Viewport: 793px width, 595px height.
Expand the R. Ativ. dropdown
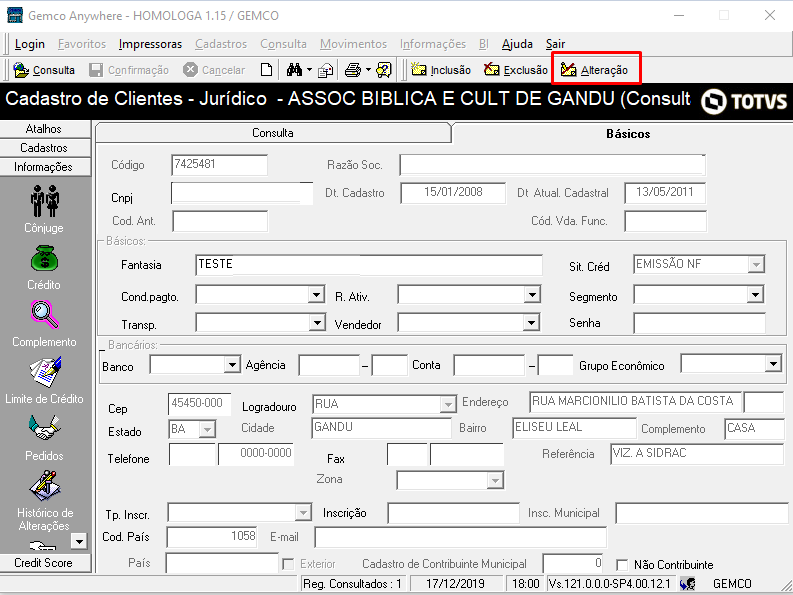(532, 294)
